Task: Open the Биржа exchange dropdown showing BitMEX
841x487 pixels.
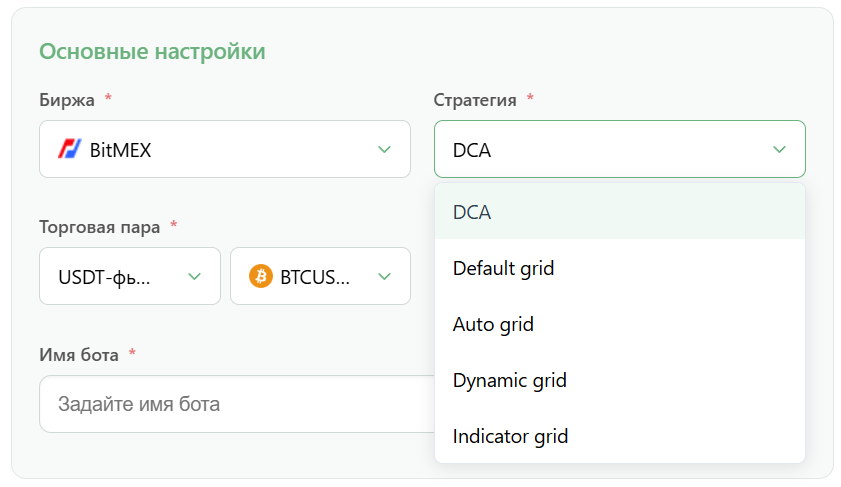Action: click(x=225, y=149)
